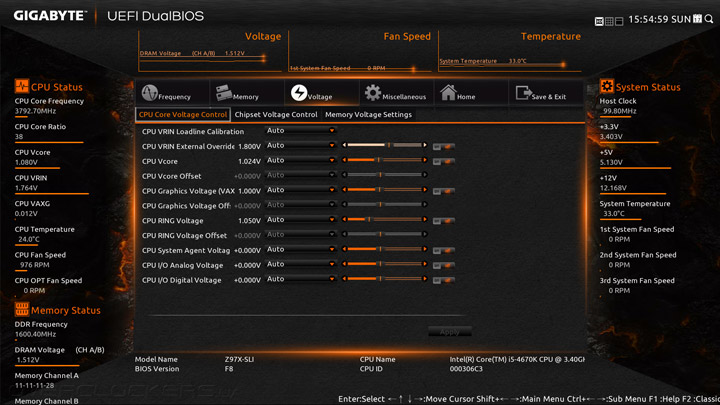Toggle the CPU Vcore on/off switch
Viewport: 720px width, 405px height.
444,161
